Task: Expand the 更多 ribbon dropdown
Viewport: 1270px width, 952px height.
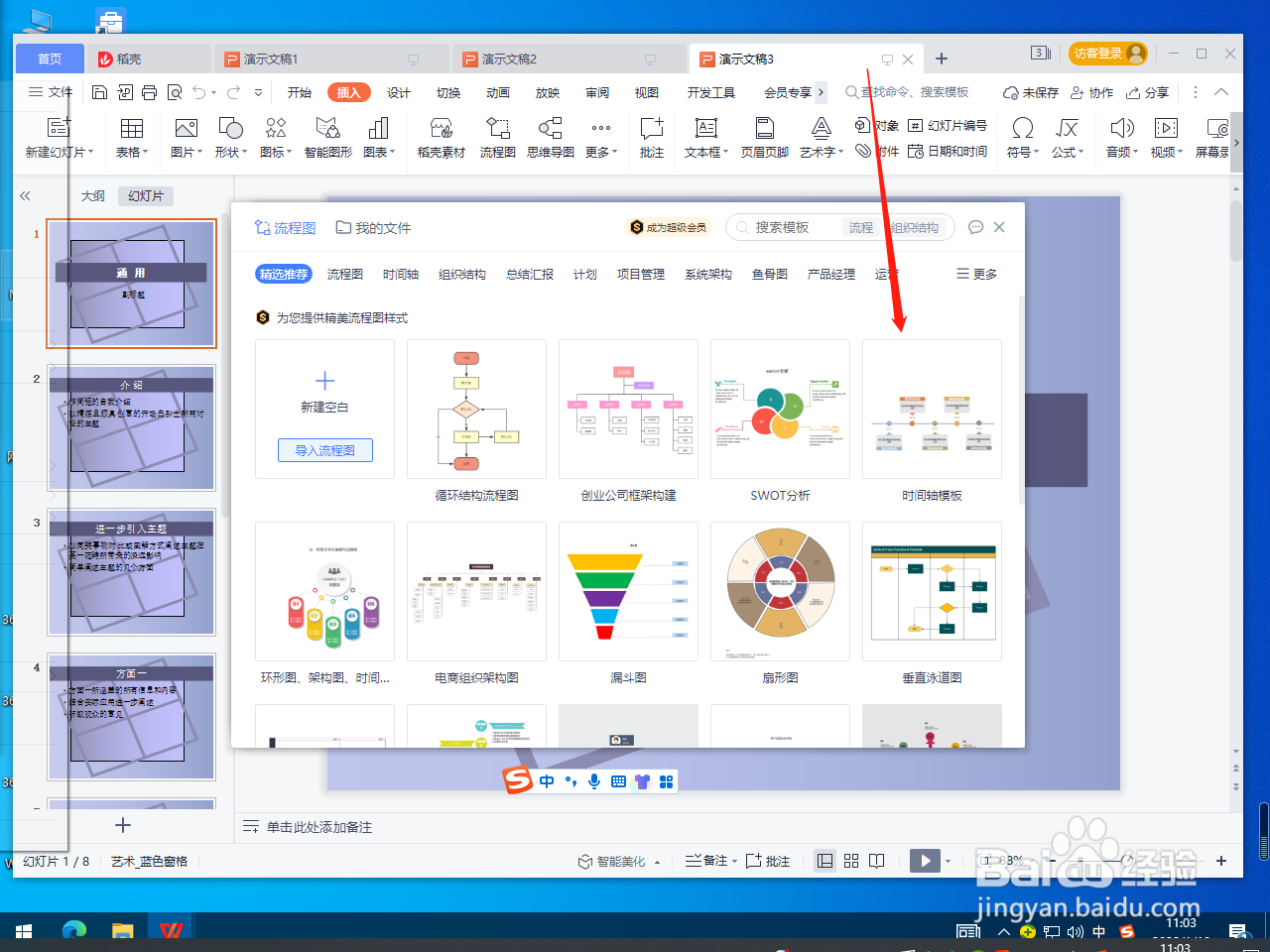Action: click(601, 137)
